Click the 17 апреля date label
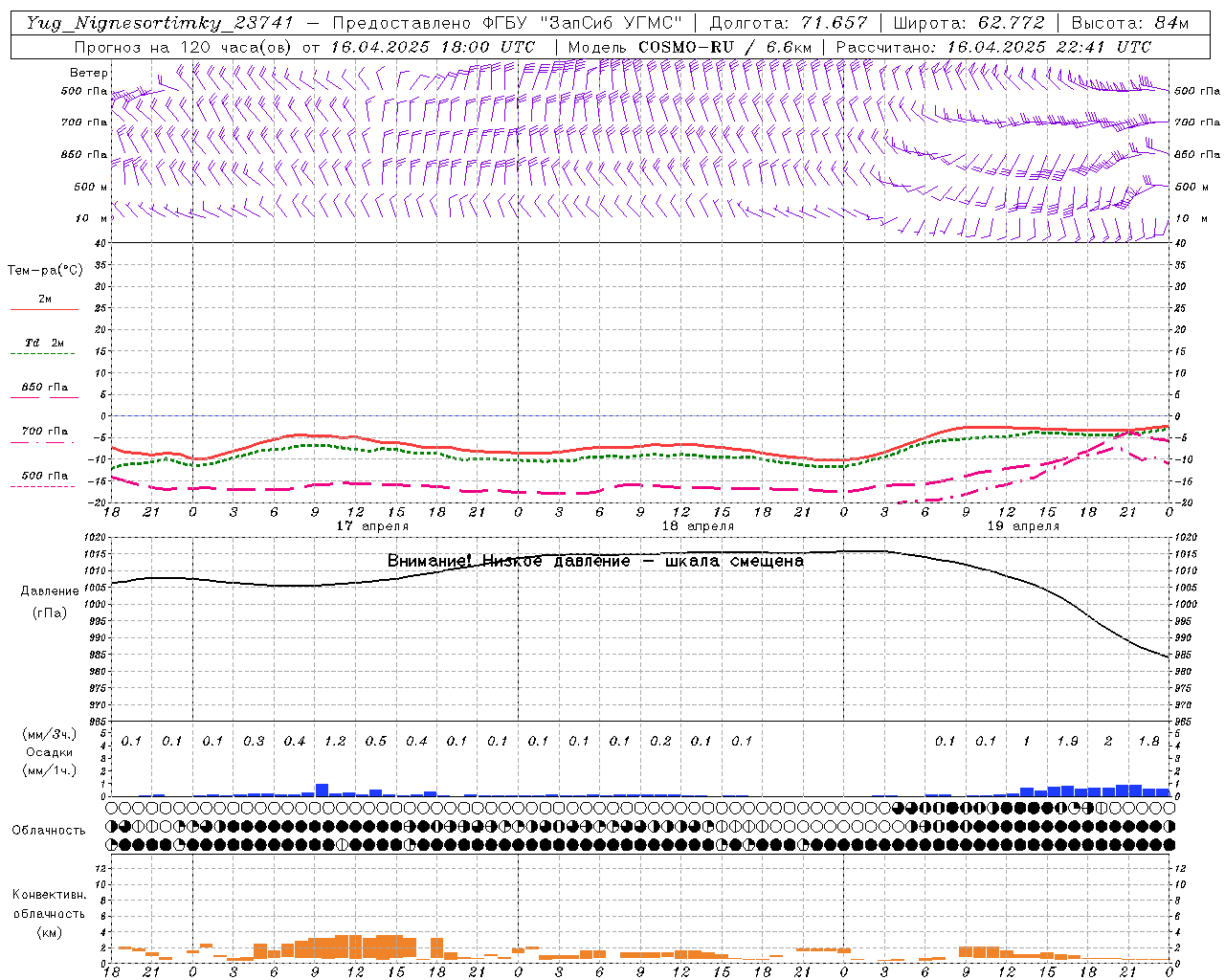 coord(372,526)
